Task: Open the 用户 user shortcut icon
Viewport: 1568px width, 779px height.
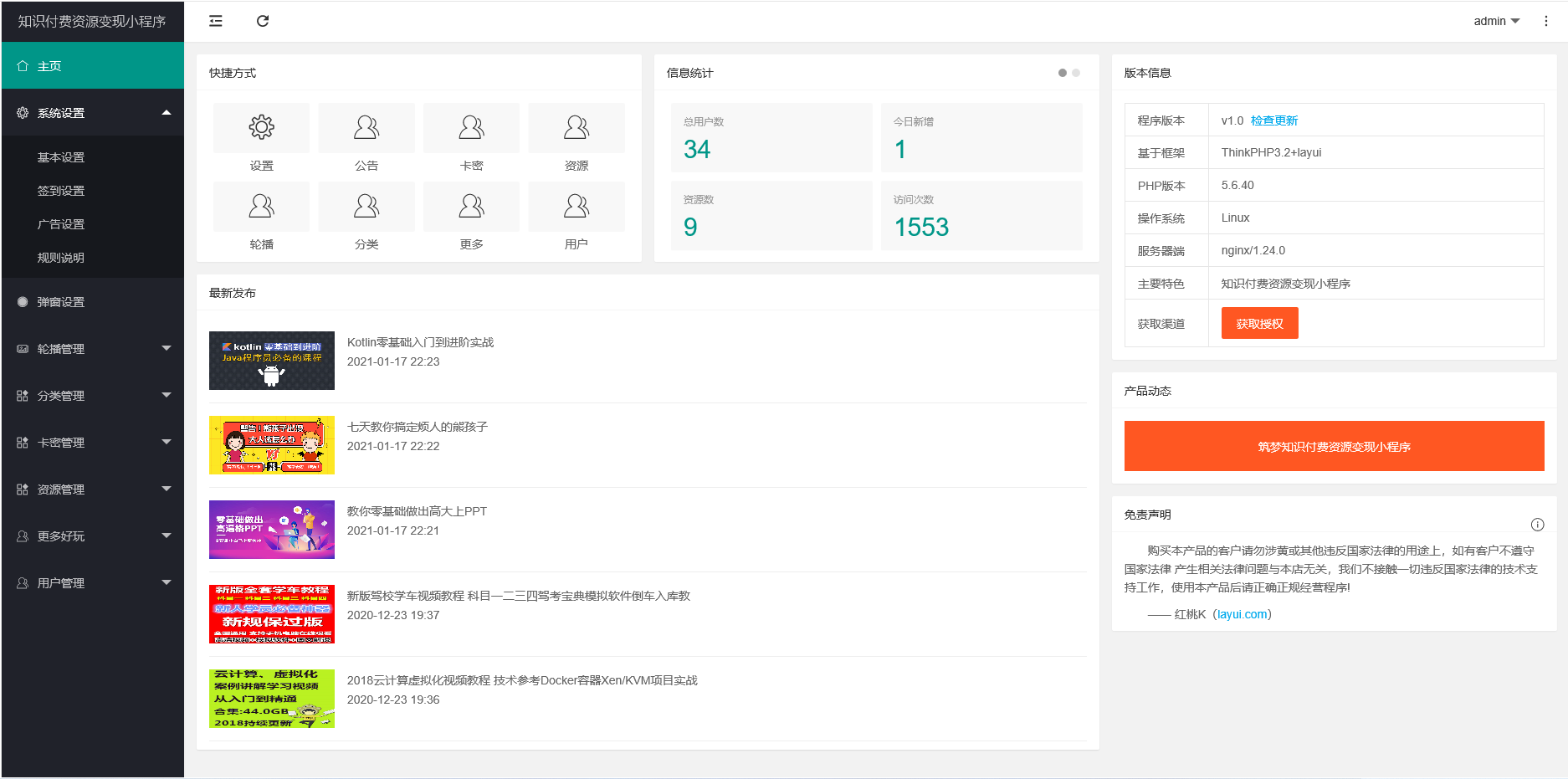Action: (x=576, y=206)
